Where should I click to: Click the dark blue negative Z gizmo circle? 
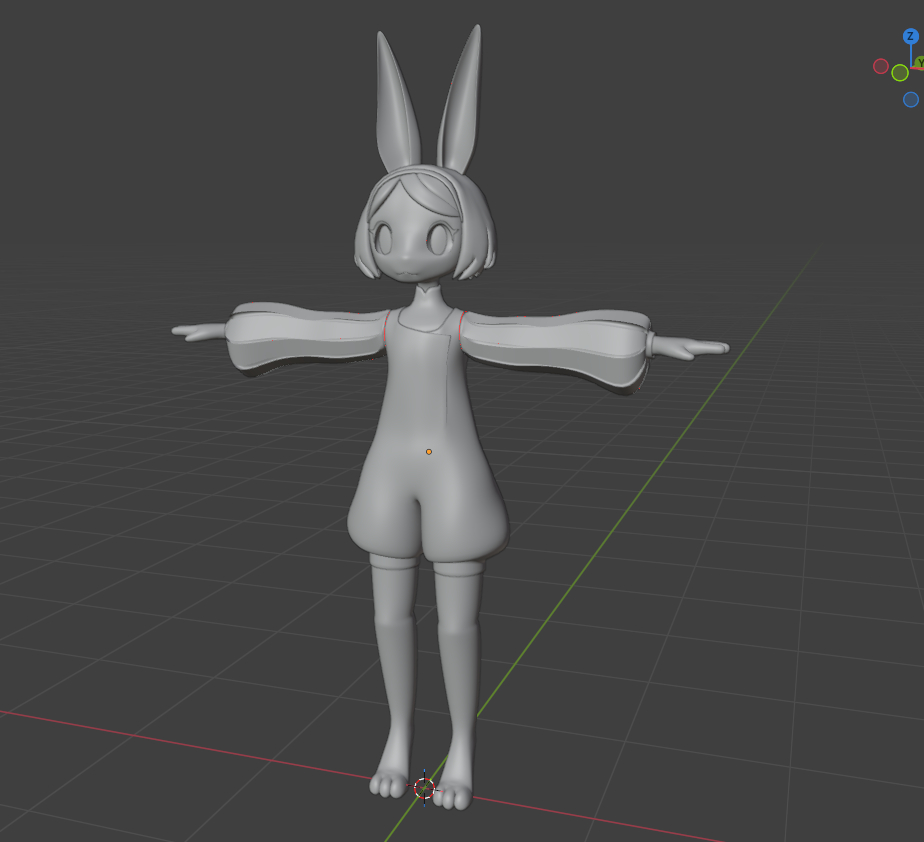(x=910, y=99)
